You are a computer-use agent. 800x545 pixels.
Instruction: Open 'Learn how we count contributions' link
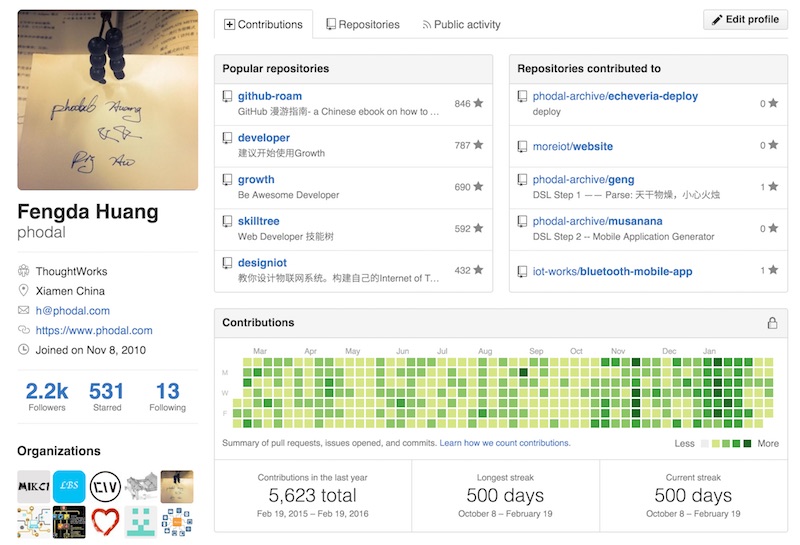coord(505,442)
